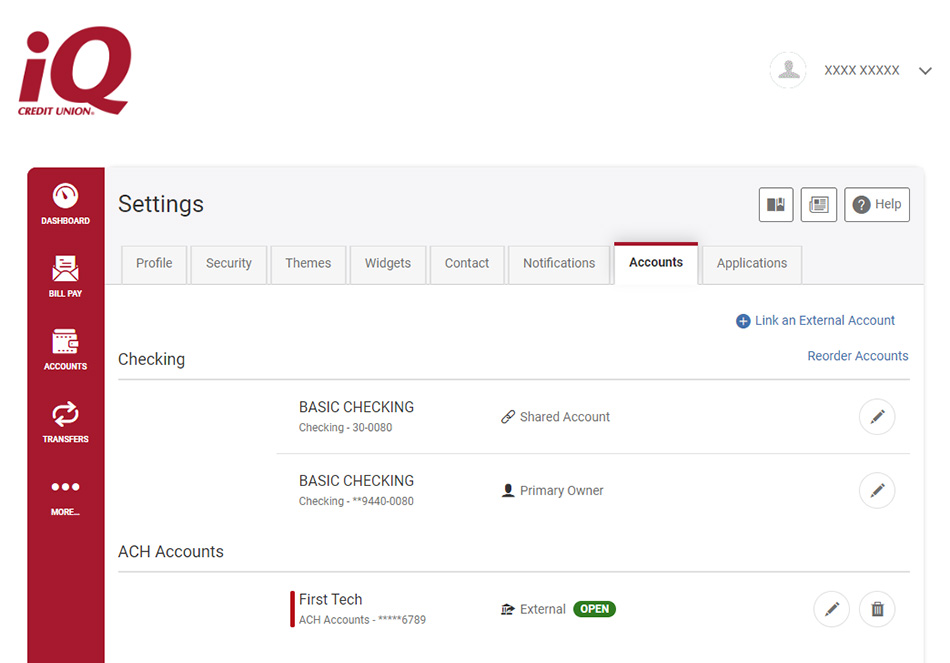950x663 pixels.
Task: Show More options in sidebar
Action: pyautogui.click(x=65, y=495)
